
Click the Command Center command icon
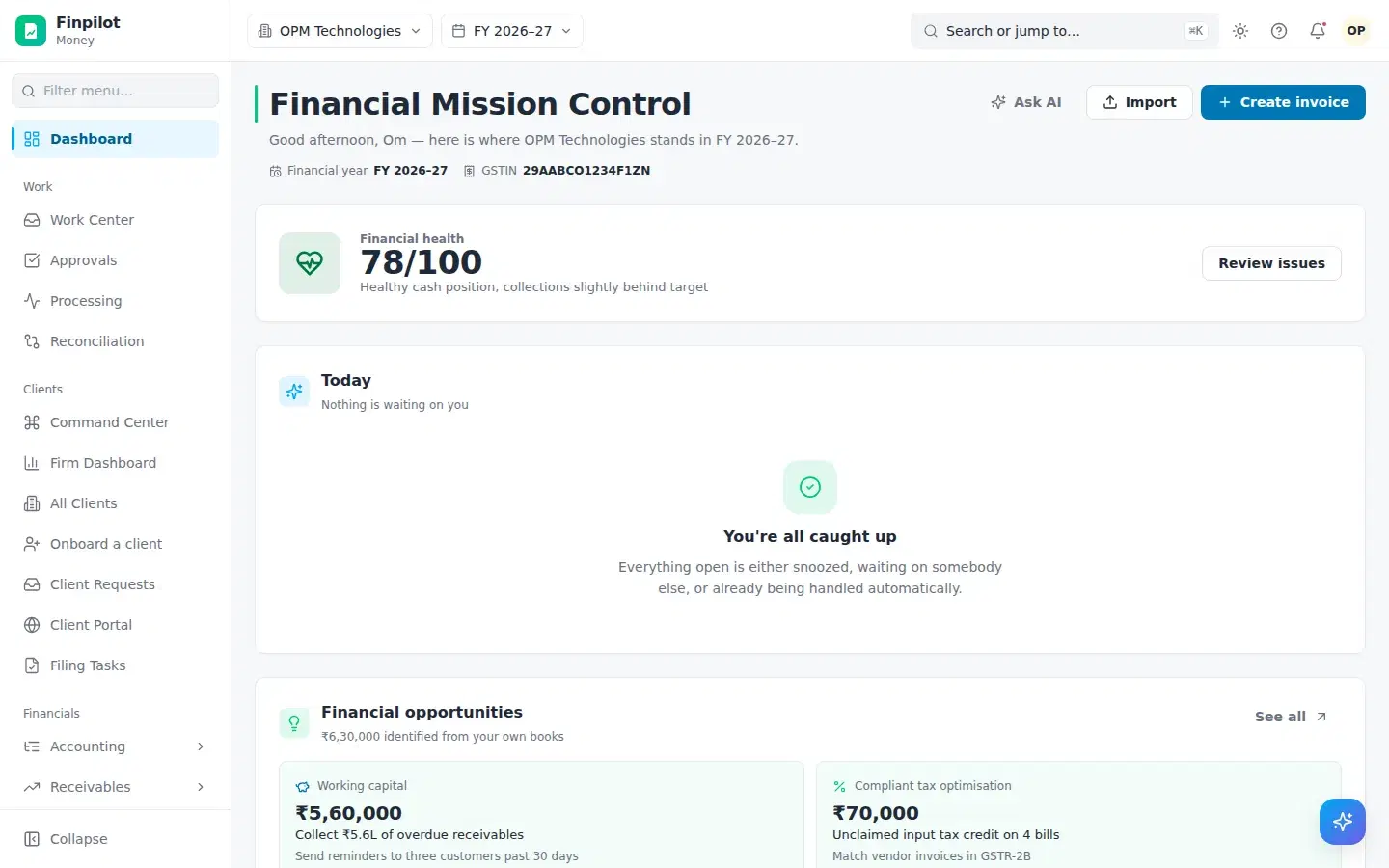[32, 422]
